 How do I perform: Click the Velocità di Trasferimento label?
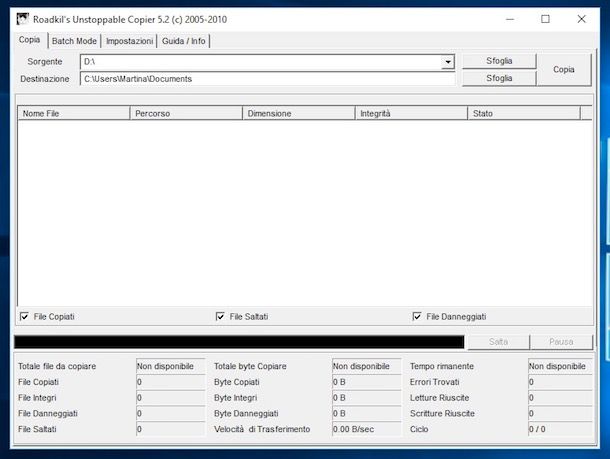(262, 429)
